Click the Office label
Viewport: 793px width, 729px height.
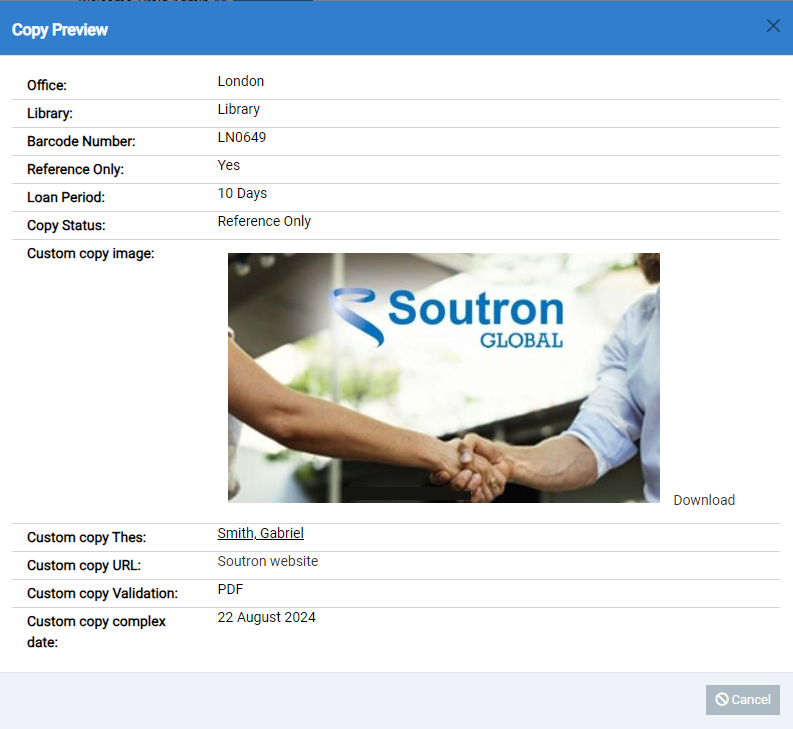[47, 85]
